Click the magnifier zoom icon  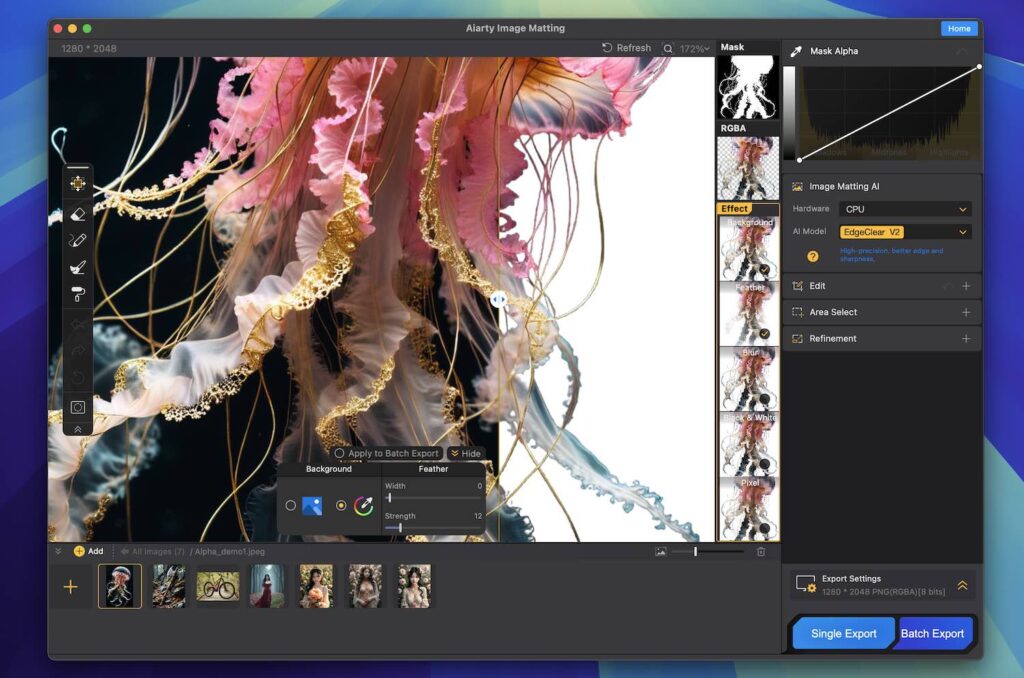[x=667, y=48]
